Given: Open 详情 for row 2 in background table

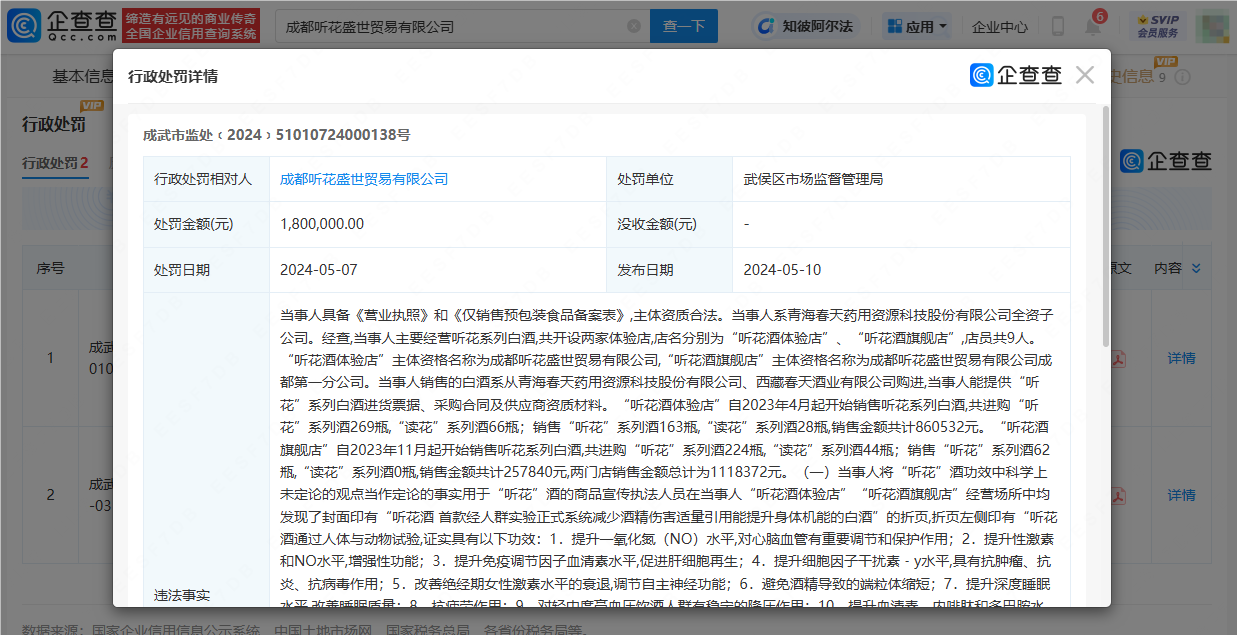Looking at the screenshot, I should [x=1182, y=495].
